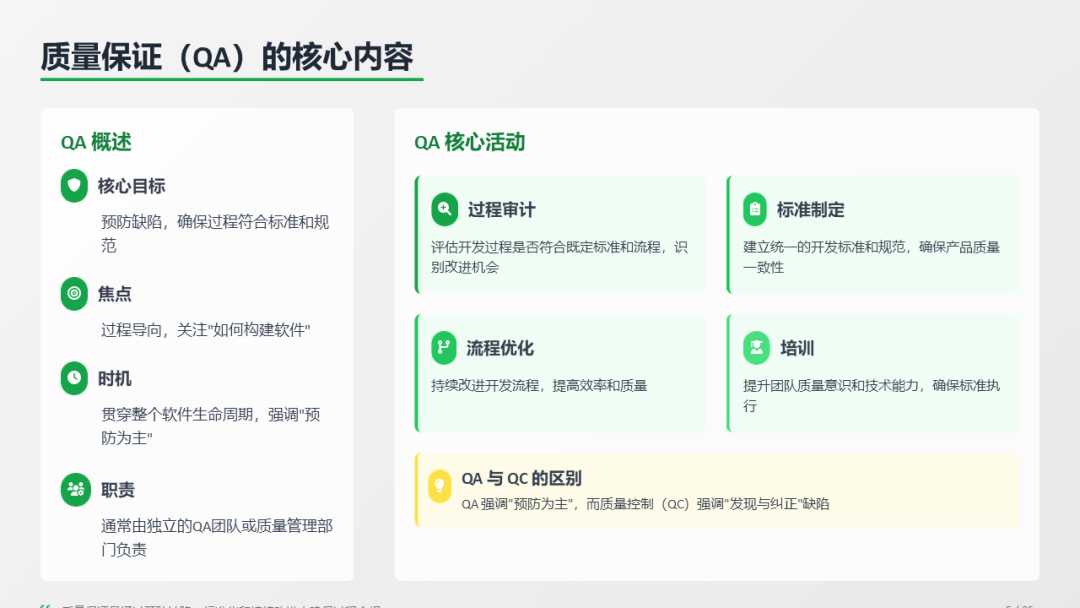The image size is (1080, 608).
Task: Click the QA 概述 panel heading
Action: click(96, 142)
